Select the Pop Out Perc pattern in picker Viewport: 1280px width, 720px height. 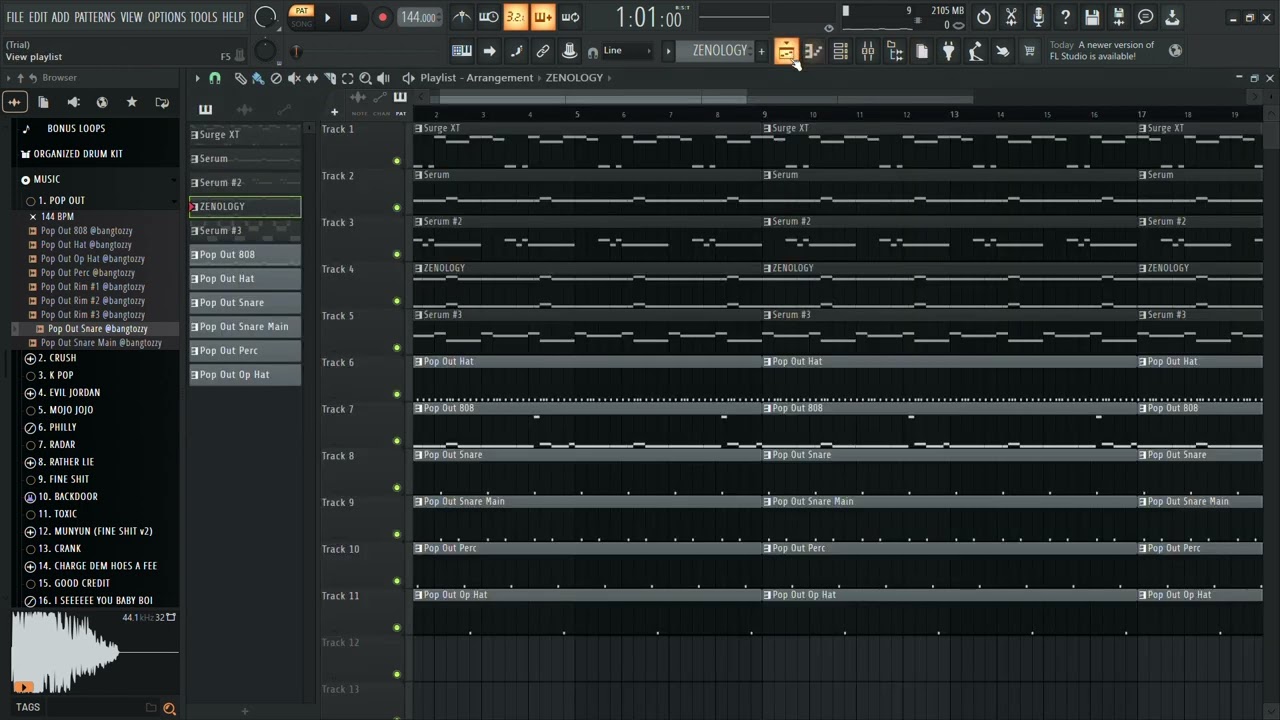245,351
